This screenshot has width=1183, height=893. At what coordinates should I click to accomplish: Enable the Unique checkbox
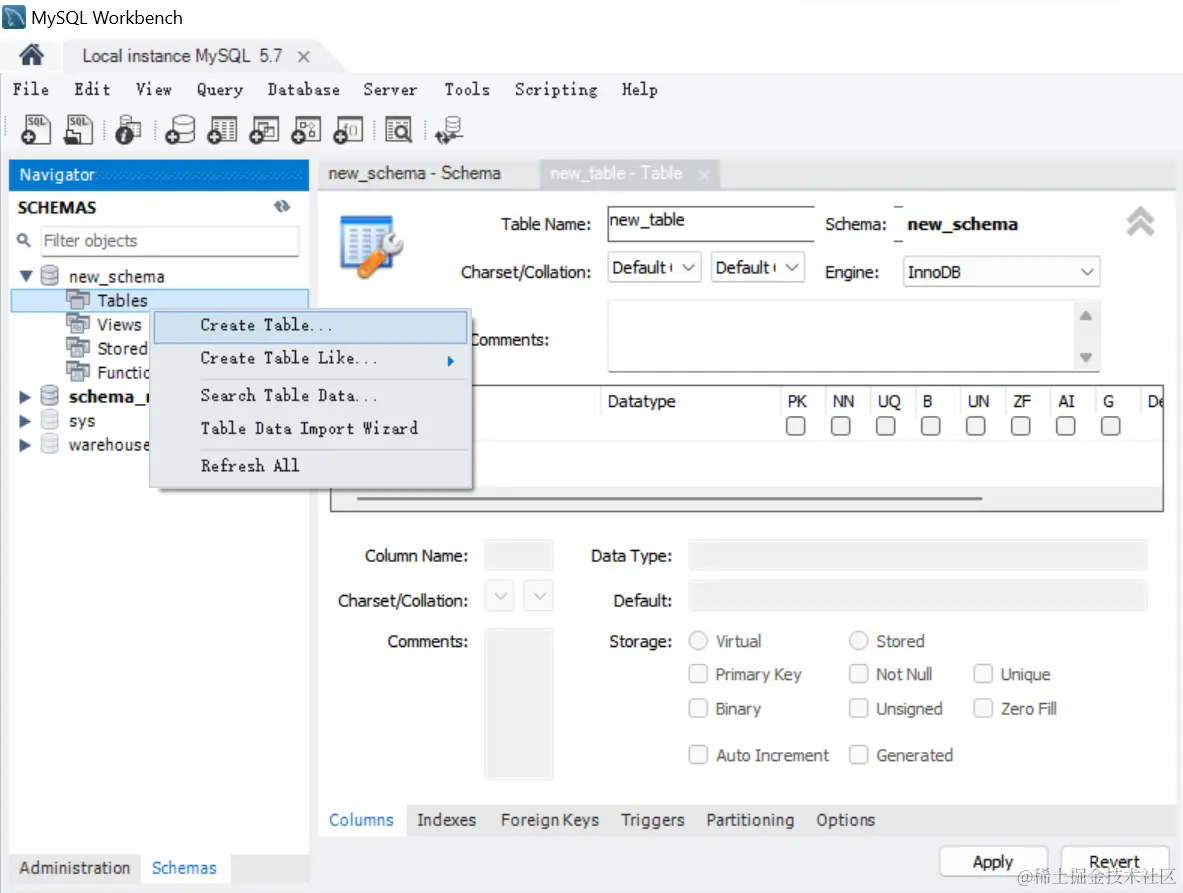click(983, 674)
